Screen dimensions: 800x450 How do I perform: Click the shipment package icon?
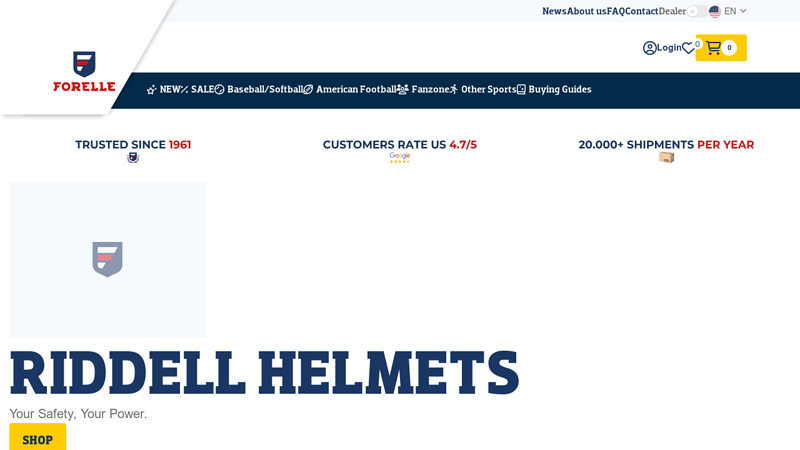(666, 157)
